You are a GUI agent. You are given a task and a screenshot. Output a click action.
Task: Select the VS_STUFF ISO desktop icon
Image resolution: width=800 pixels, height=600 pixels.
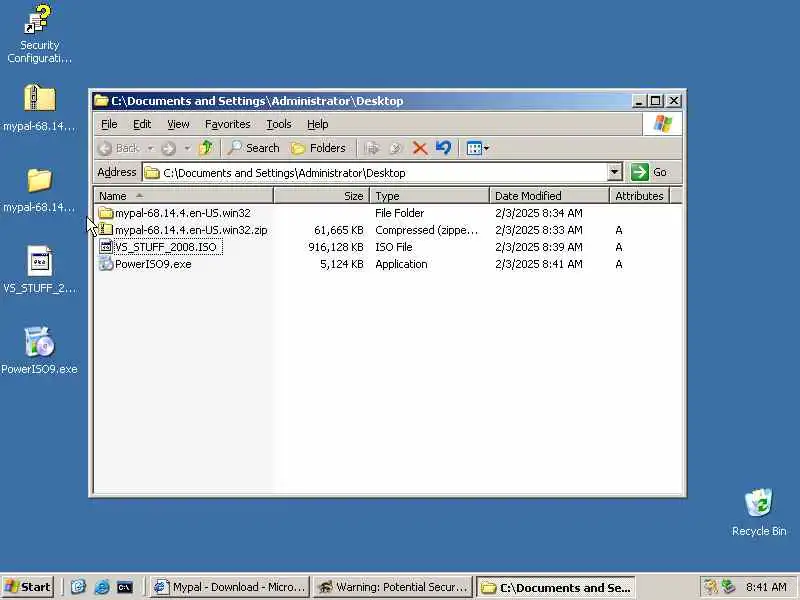click(x=39, y=270)
